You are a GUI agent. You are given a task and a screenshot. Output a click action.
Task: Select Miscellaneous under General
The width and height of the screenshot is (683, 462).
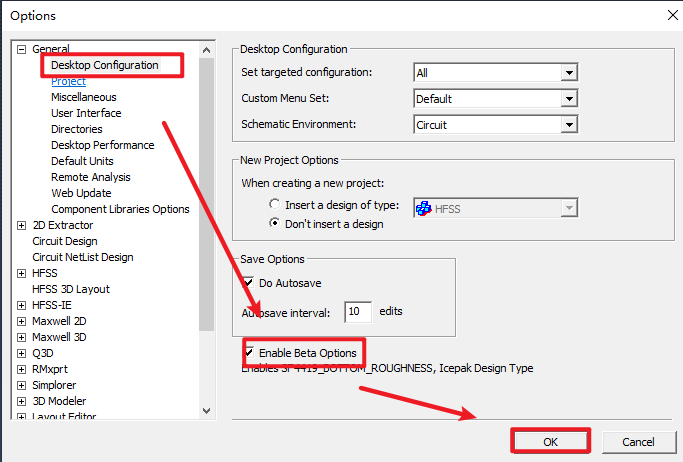pos(84,97)
